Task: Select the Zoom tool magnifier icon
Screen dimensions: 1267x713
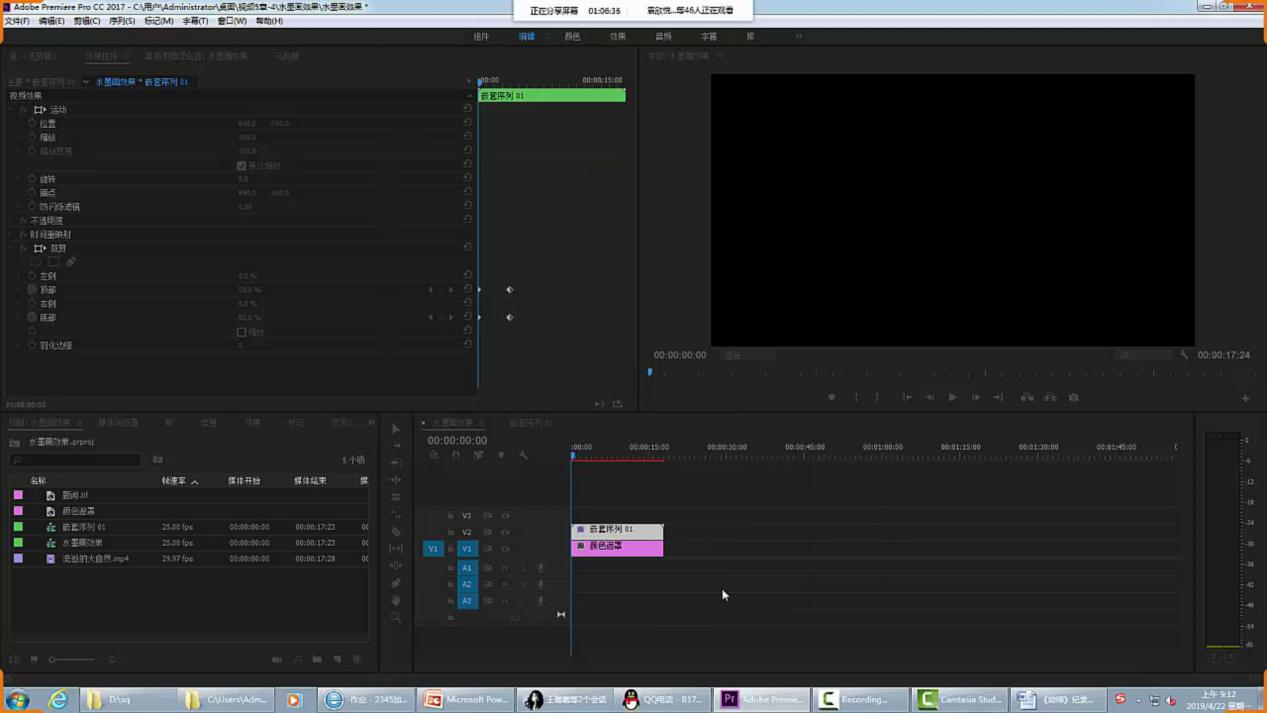Action: coord(396,618)
